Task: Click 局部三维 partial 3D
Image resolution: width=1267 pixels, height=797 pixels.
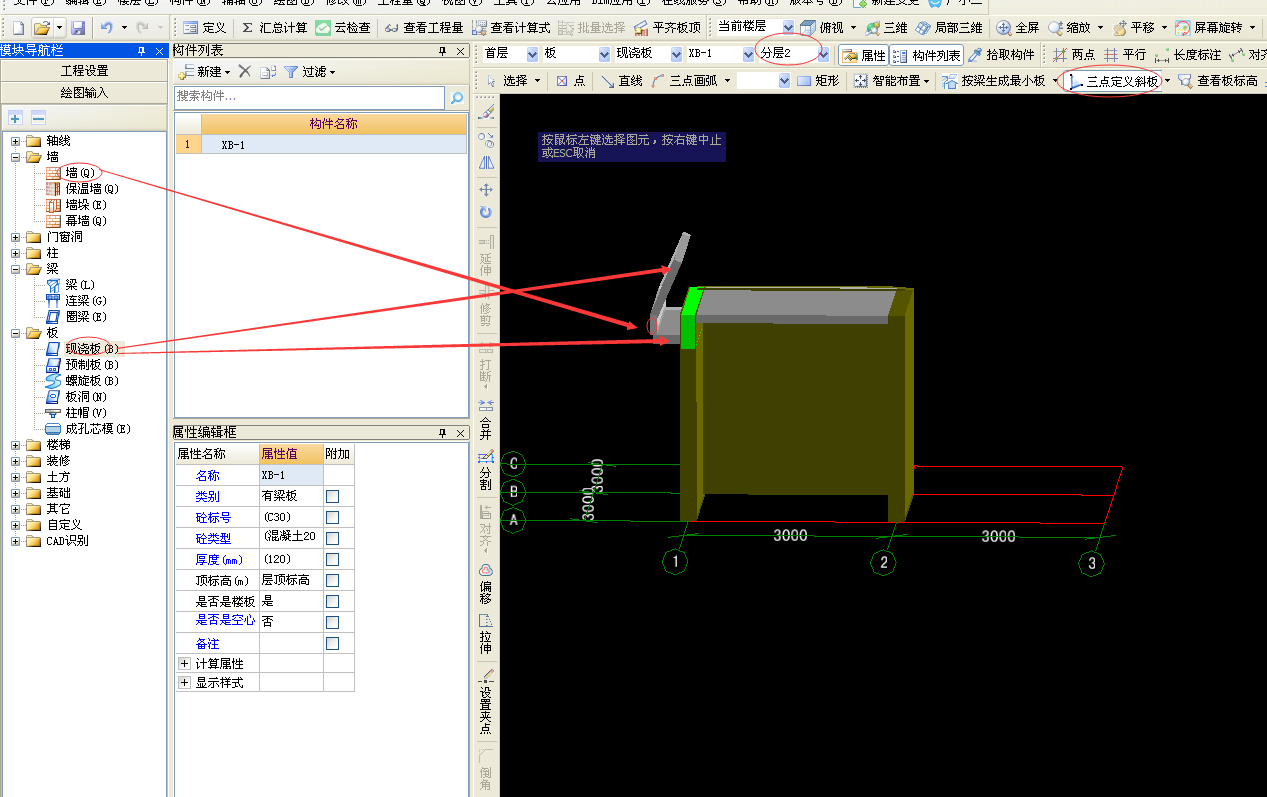Action: click(949, 28)
